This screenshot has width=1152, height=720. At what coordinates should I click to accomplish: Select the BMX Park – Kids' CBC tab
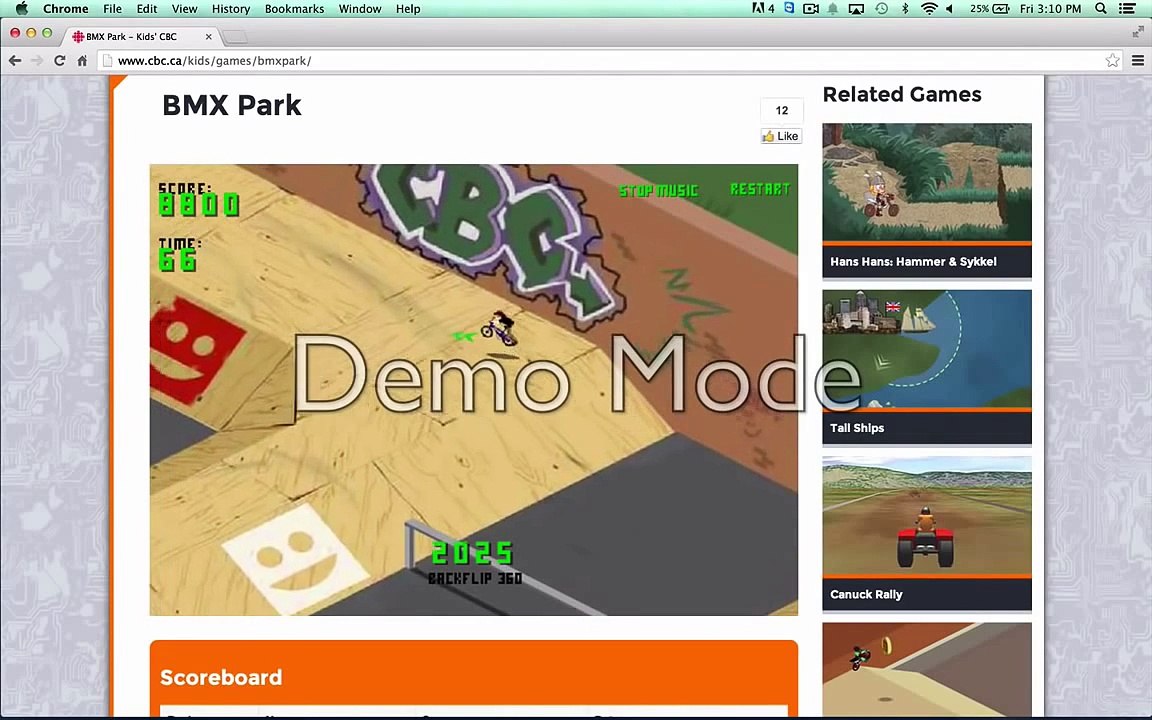click(x=138, y=36)
